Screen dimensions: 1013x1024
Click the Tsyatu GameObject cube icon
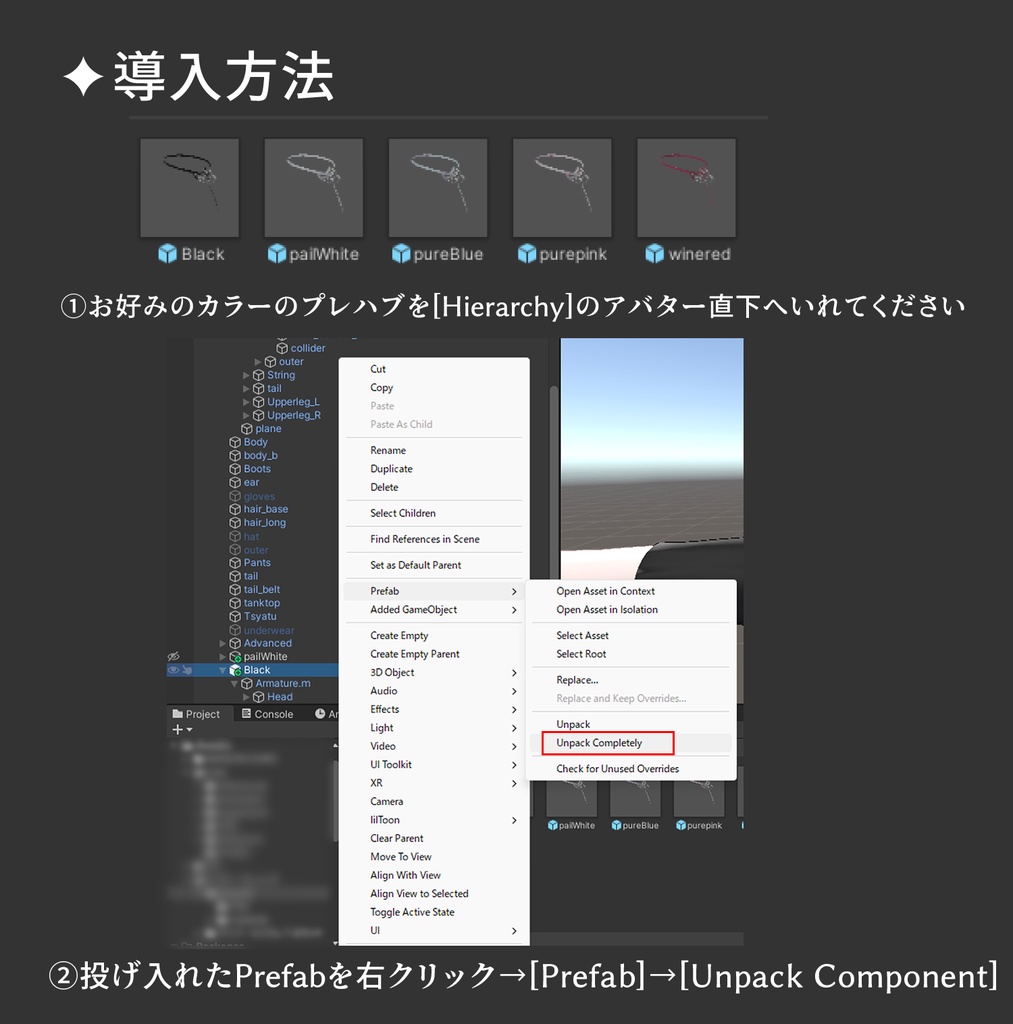click(234, 616)
